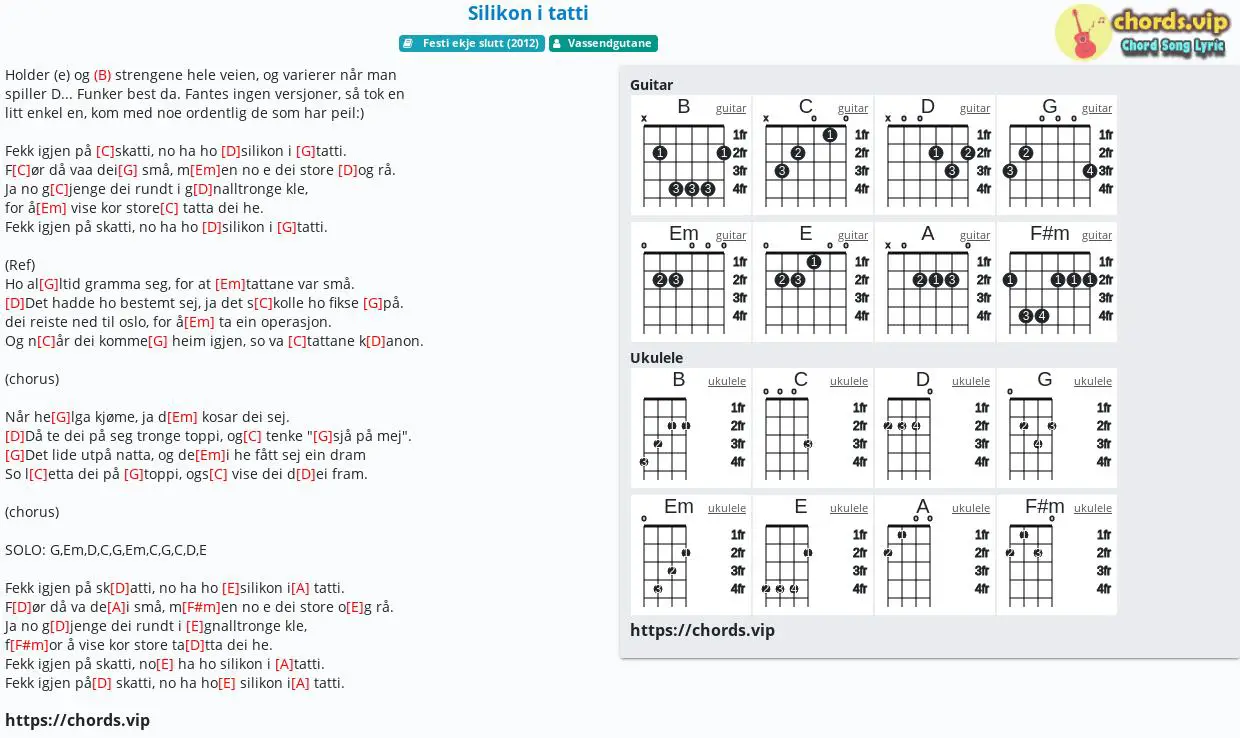
Task: Open ukulele link next to G chord
Action: (x=1093, y=381)
